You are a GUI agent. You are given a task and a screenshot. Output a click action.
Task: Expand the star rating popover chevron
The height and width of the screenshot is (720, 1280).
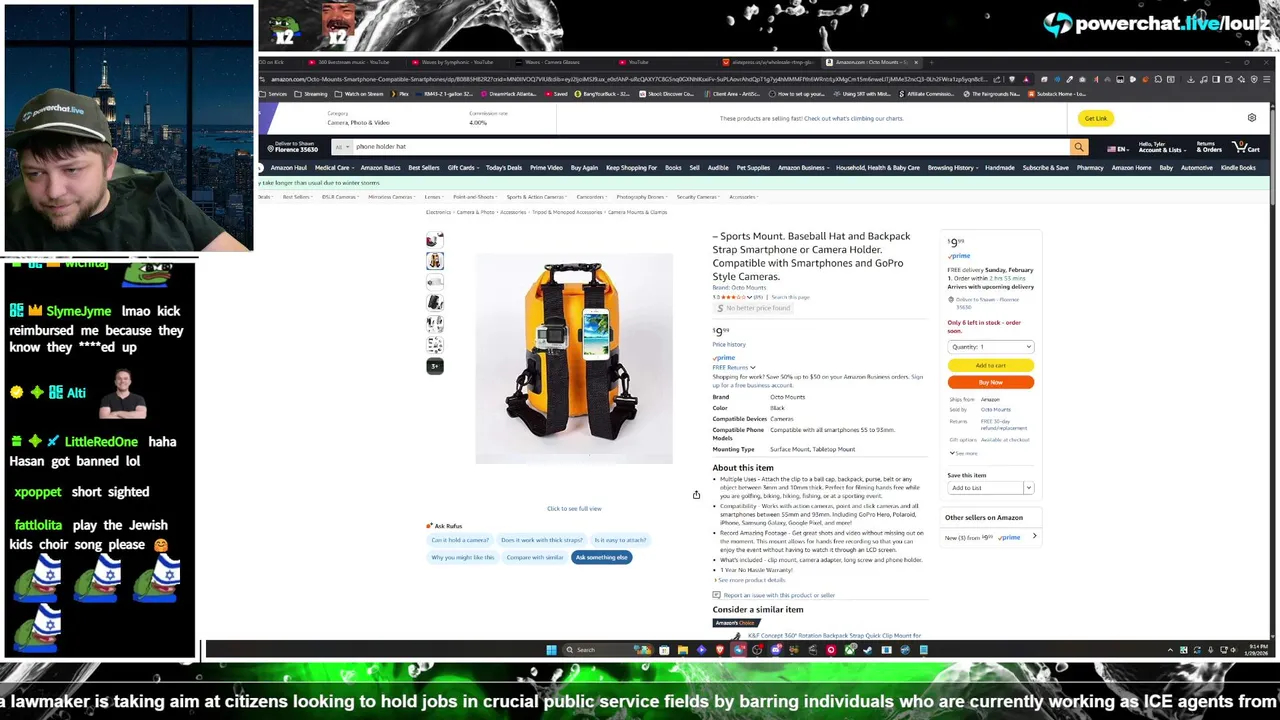749,297
